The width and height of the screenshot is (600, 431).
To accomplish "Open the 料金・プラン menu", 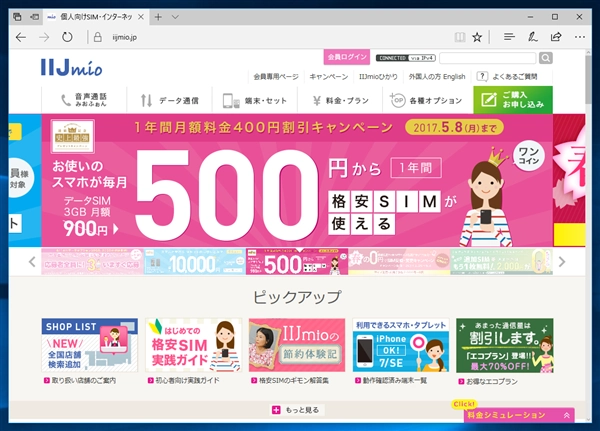I will coord(340,100).
